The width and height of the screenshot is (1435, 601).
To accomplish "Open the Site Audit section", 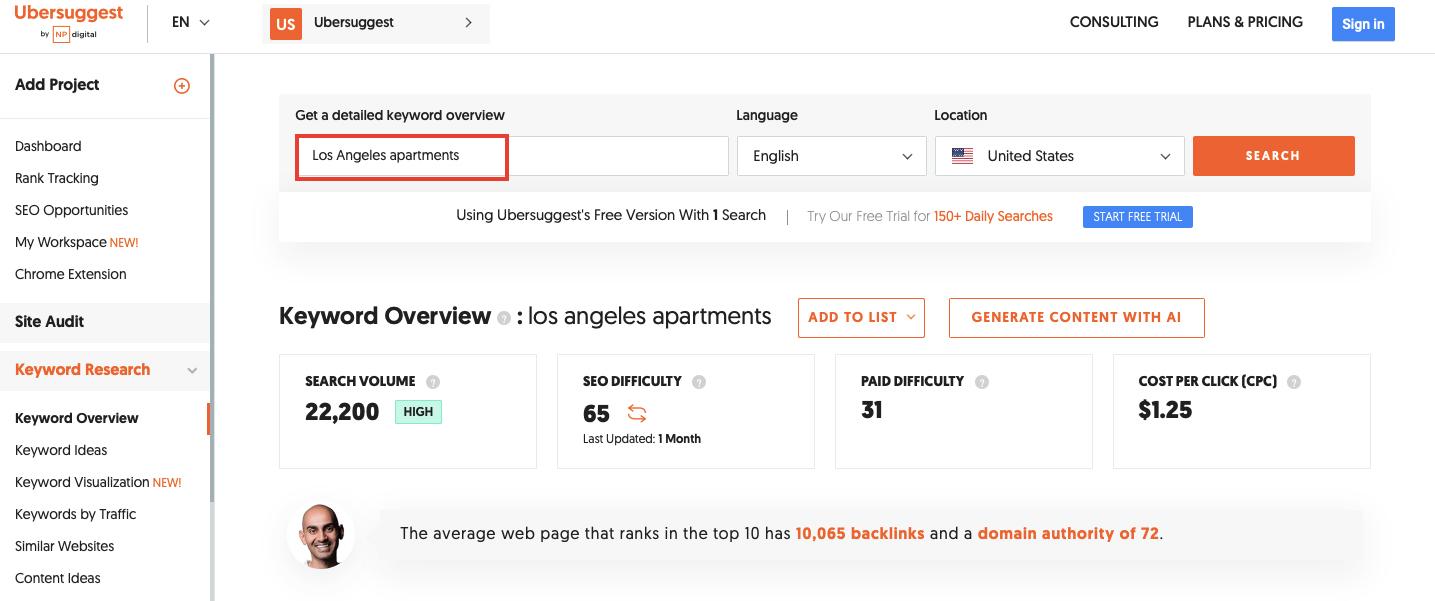I will [x=105, y=322].
